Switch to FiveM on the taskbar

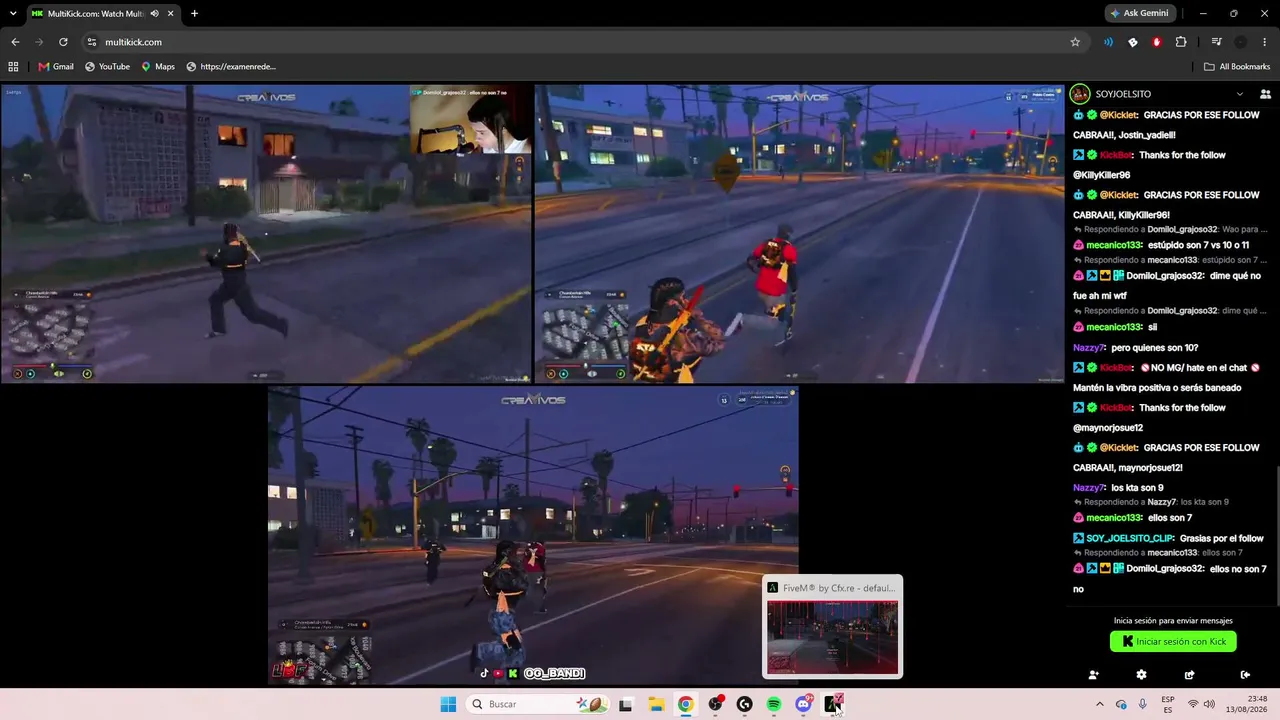click(x=833, y=704)
